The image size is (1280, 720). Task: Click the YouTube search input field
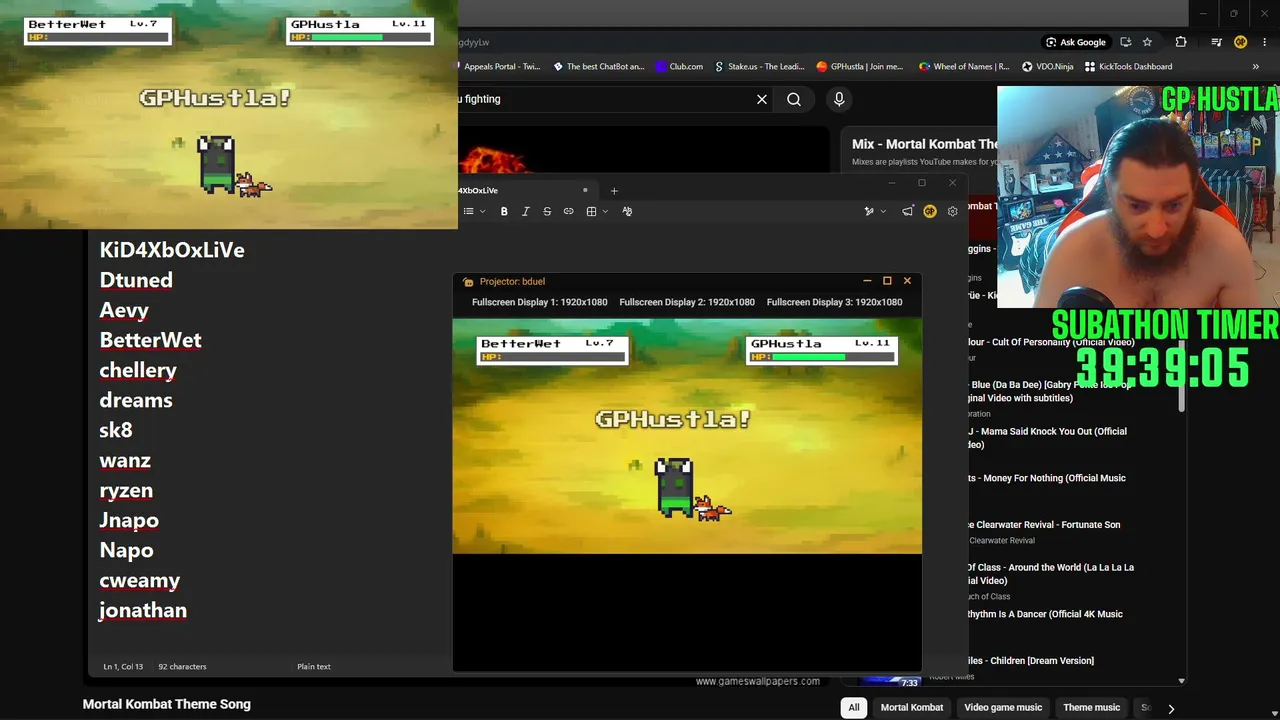tap(605, 99)
